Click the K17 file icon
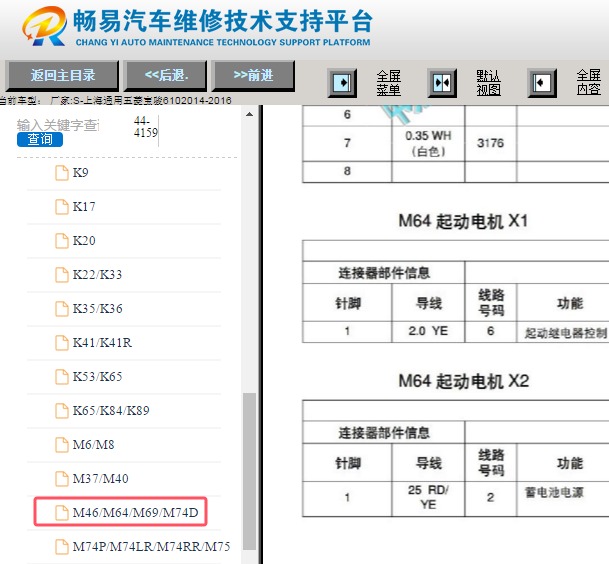This screenshot has width=609, height=564. point(62,207)
